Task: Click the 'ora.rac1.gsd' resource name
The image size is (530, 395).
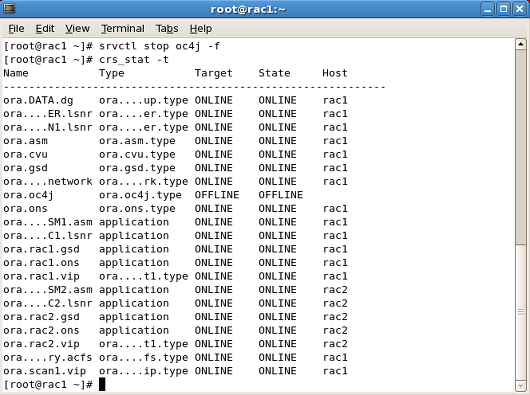Action: tap(42, 249)
